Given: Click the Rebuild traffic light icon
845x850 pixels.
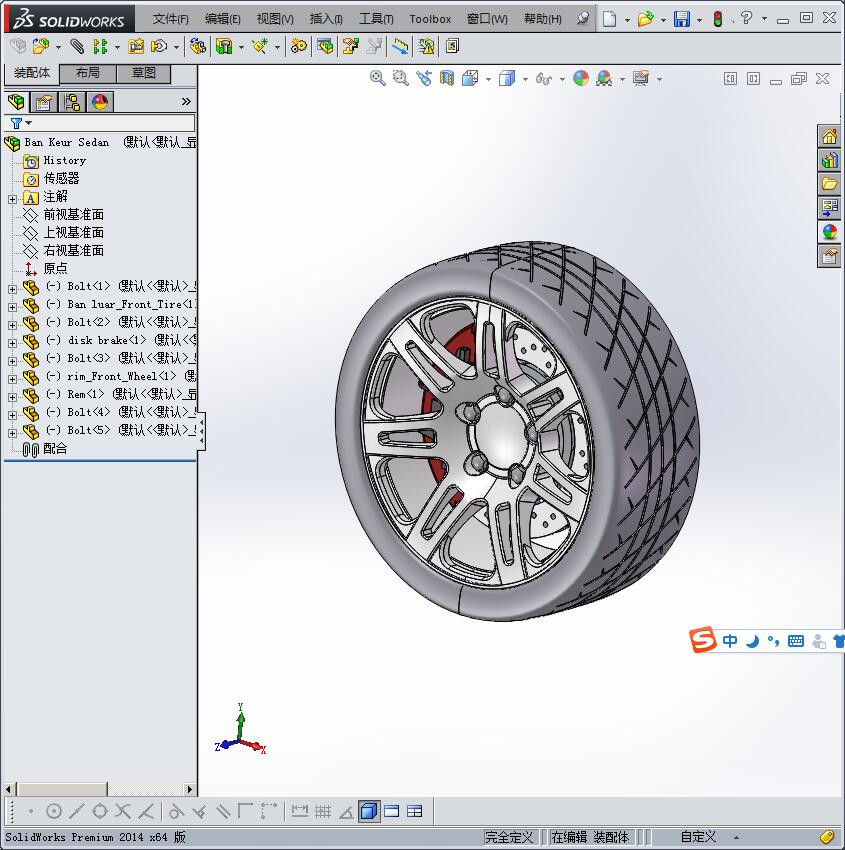Looking at the screenshot, I should [718, 20].
